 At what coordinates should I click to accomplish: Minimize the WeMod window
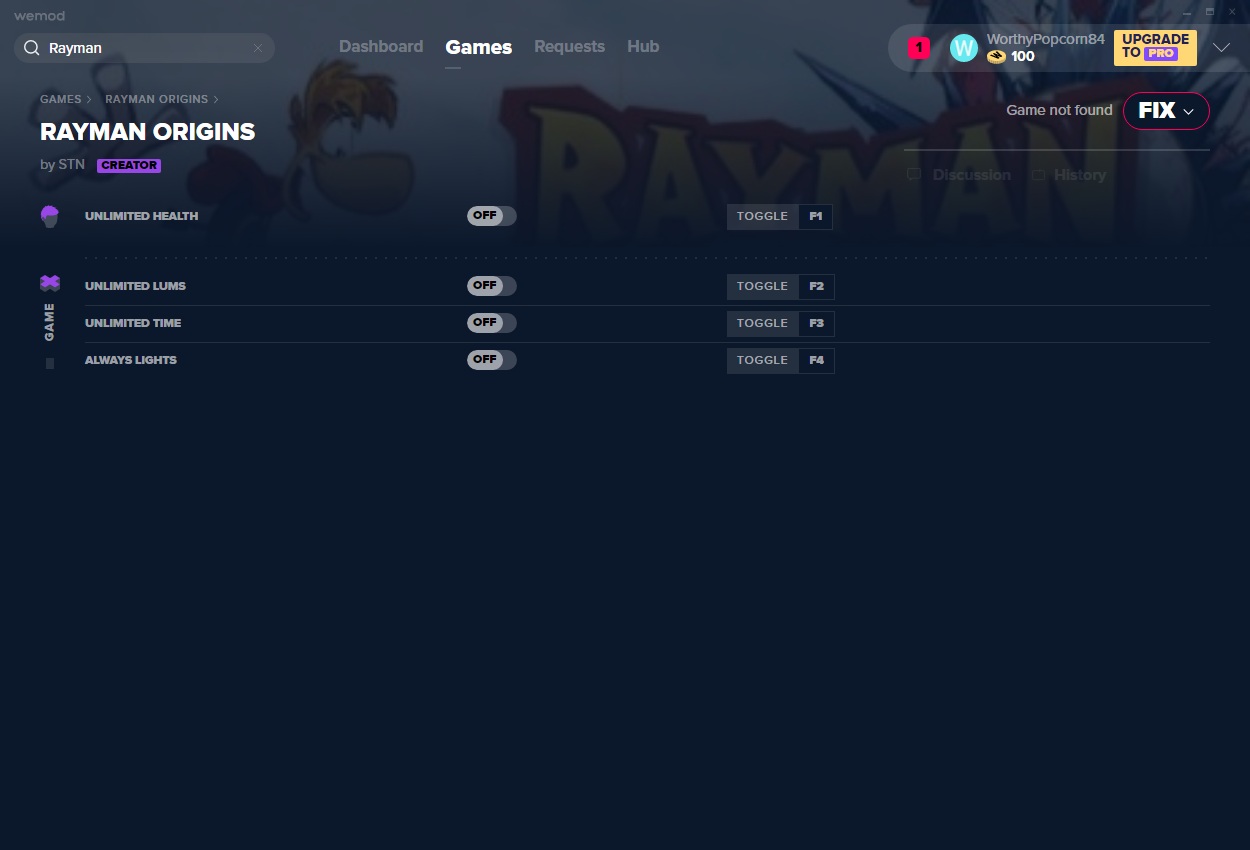[1187, 11]
